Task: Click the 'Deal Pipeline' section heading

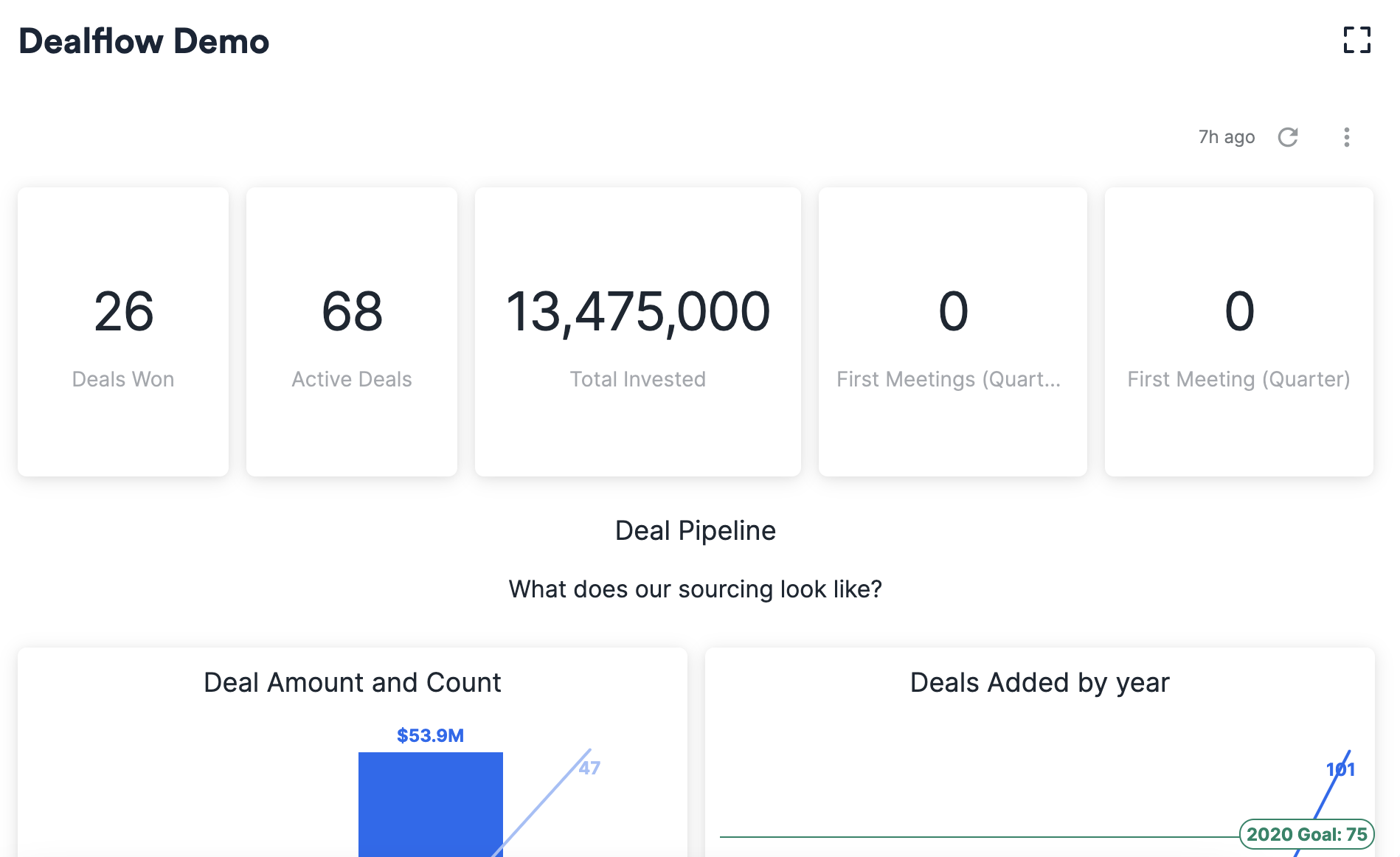Action: click(x=695, y=530)
